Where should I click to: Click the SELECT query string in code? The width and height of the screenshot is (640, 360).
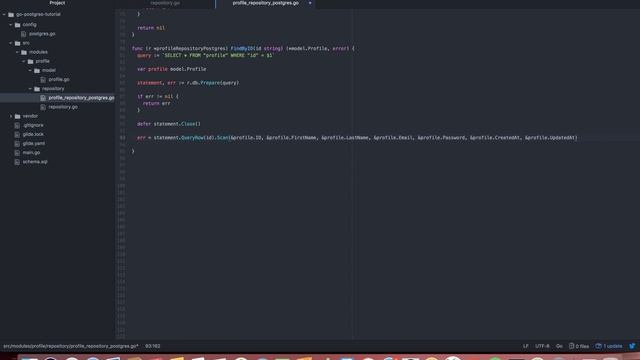tap(217, 56)
